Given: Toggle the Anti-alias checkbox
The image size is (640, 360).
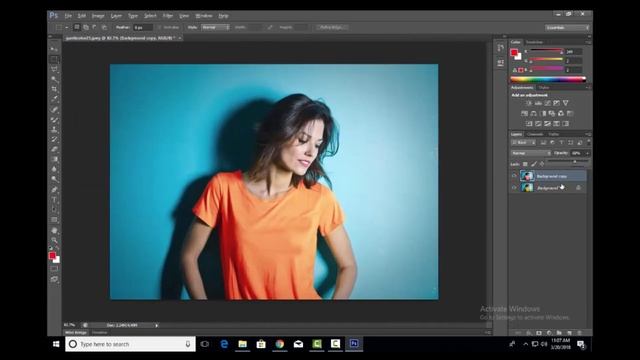Looking at the screenshot, I should pos(160,27).
